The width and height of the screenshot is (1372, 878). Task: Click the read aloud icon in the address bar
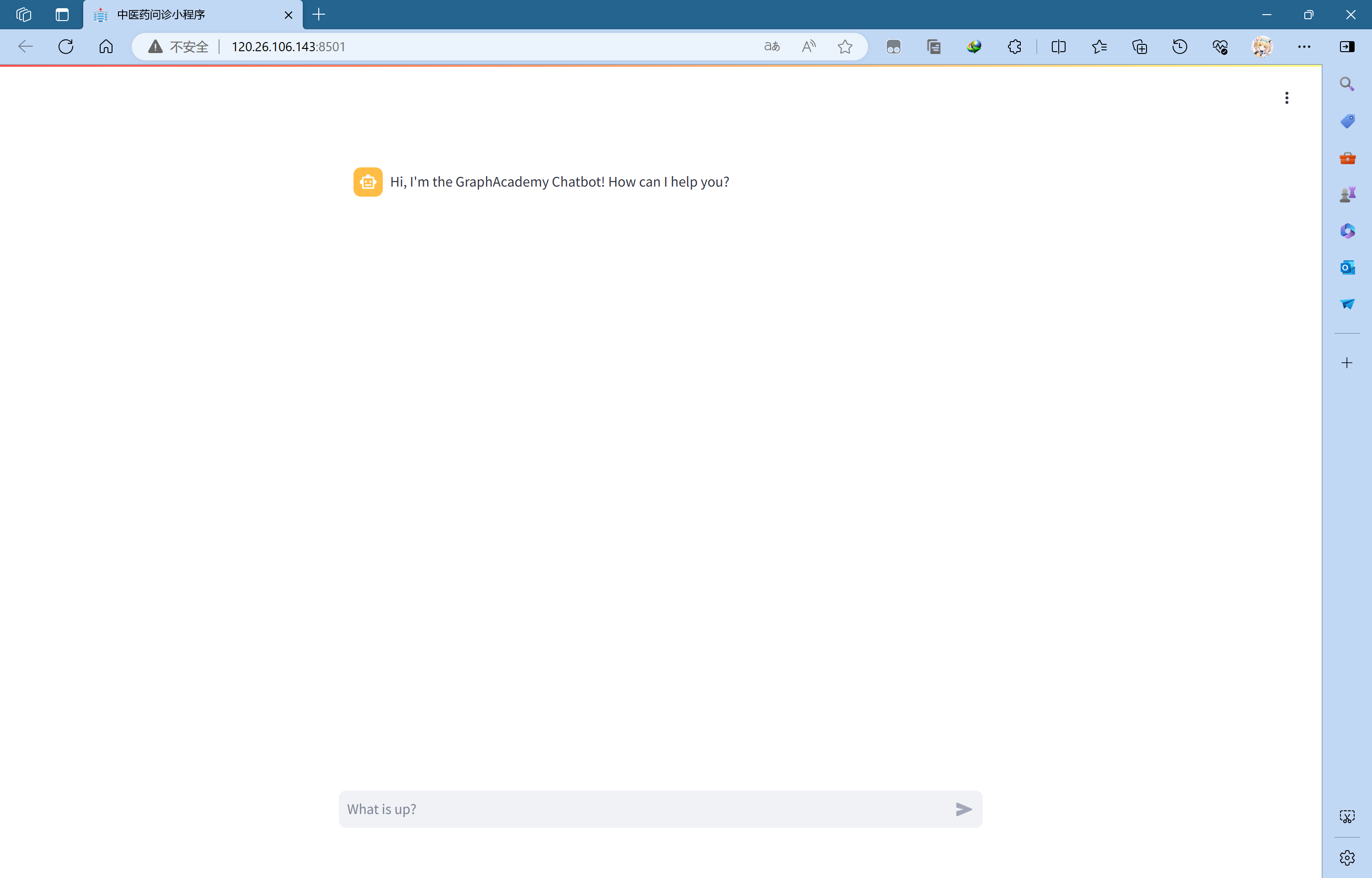808,47
